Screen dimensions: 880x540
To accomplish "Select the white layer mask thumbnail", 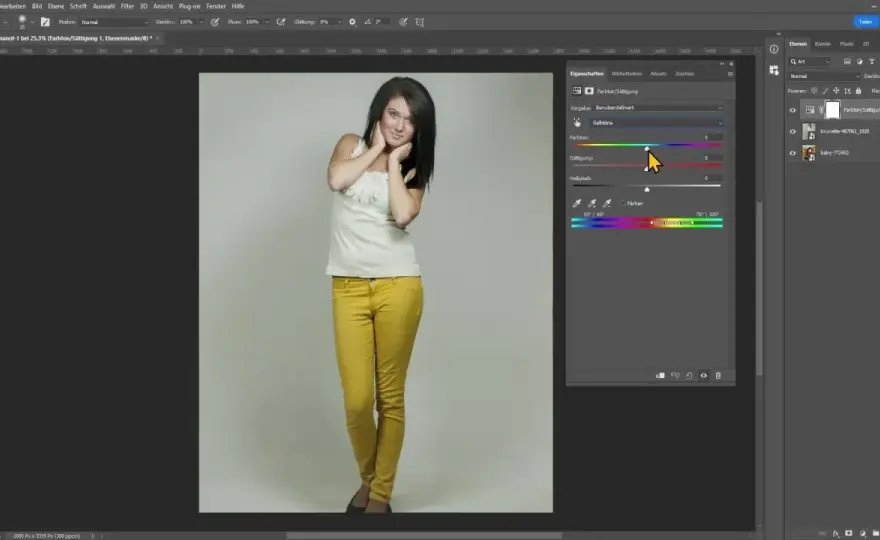I will (x=833, y=110).
